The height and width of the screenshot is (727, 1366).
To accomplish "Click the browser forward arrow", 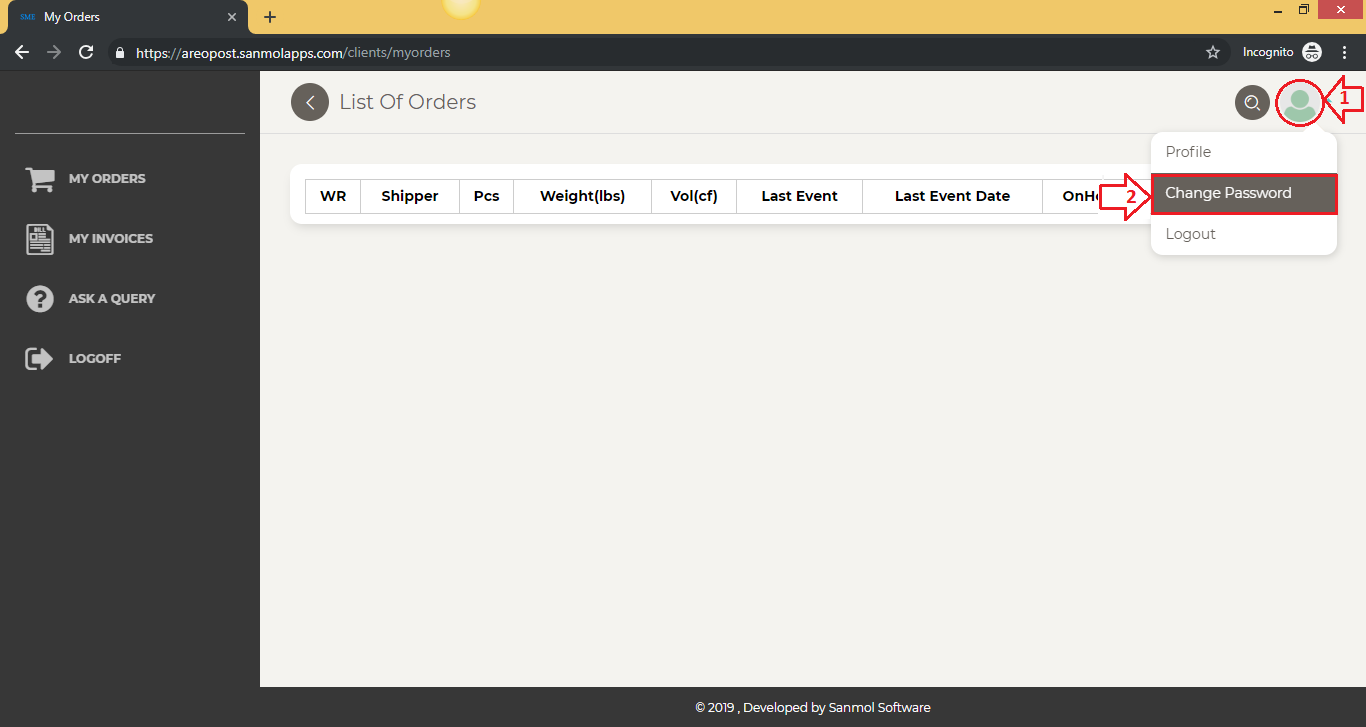I will [54, 52].
